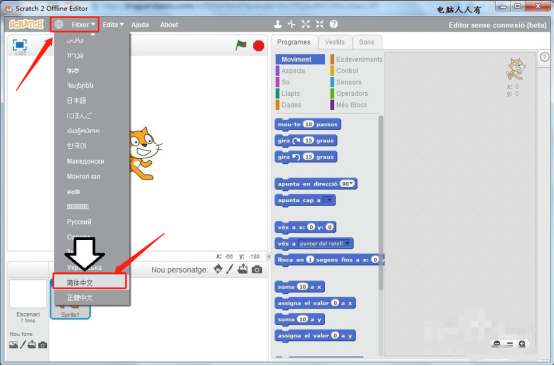Image resolution: width=554 pixels, height=366 pixels.
Task: Click the red stop button
Action: [x=259, y=46]
